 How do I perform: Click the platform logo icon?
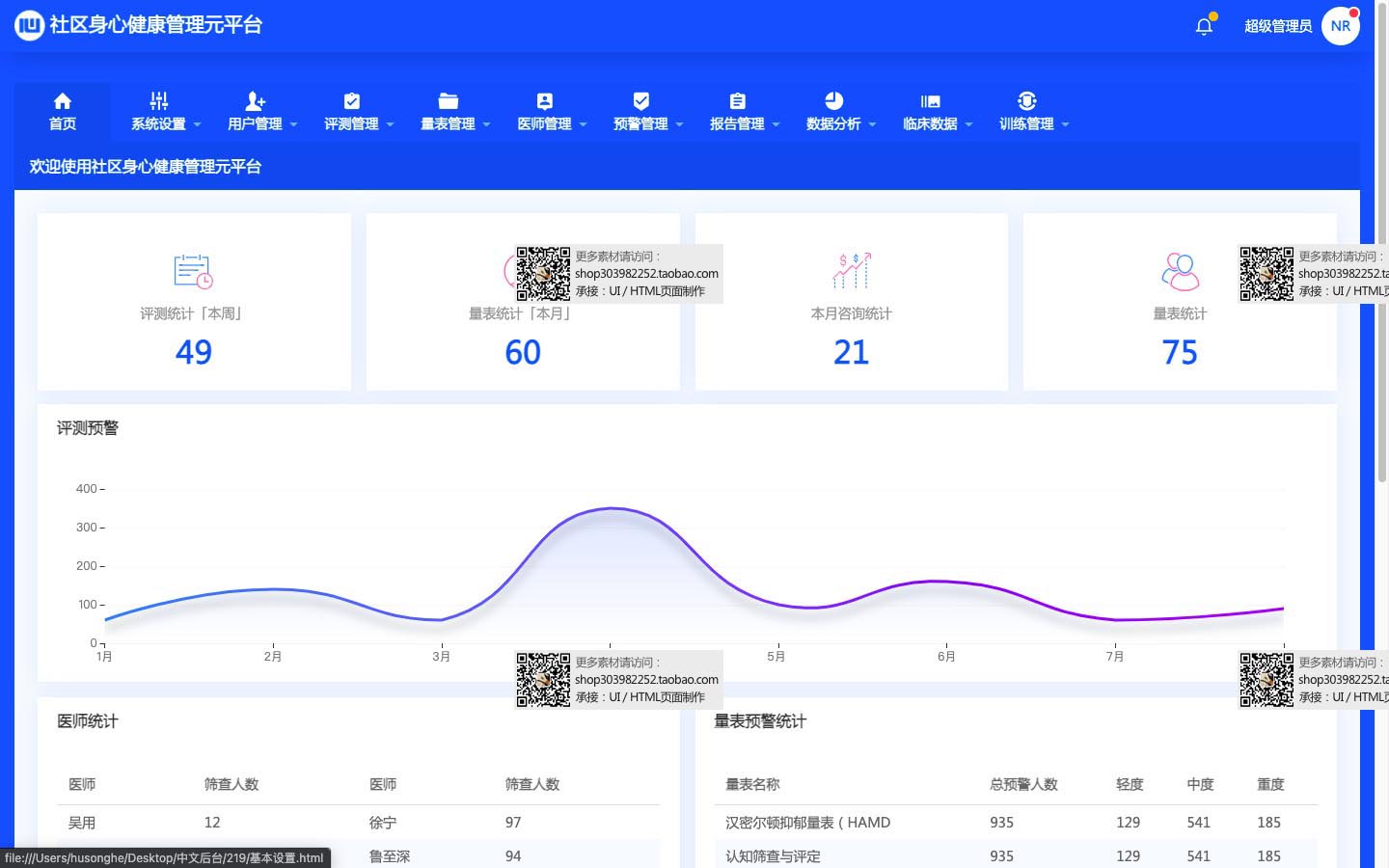pos(29,25)
